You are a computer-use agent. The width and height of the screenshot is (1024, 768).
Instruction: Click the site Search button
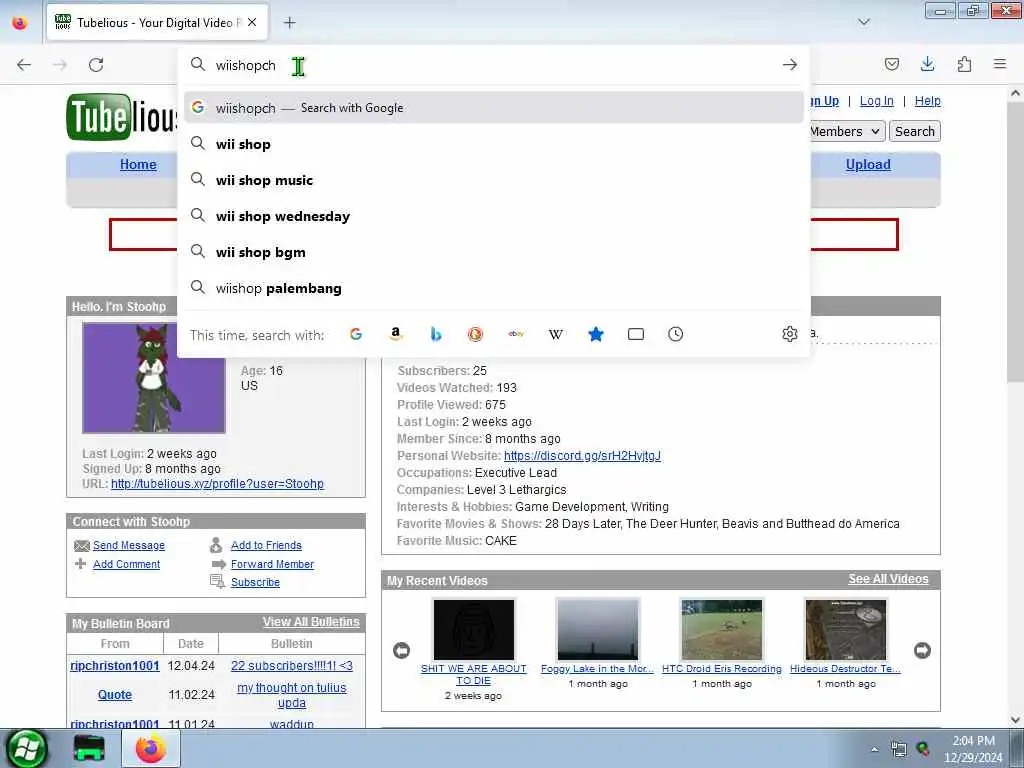[914, 131]
